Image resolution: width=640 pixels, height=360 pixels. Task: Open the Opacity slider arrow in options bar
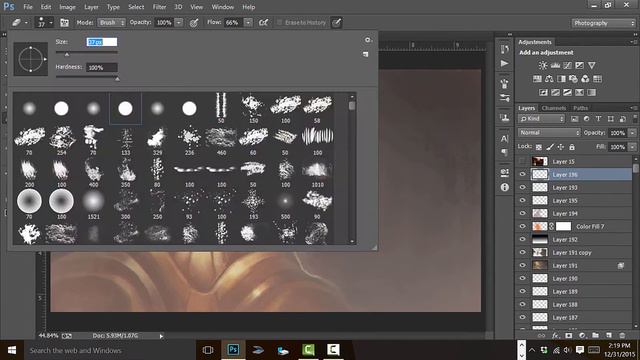click(x=179, y=23)
